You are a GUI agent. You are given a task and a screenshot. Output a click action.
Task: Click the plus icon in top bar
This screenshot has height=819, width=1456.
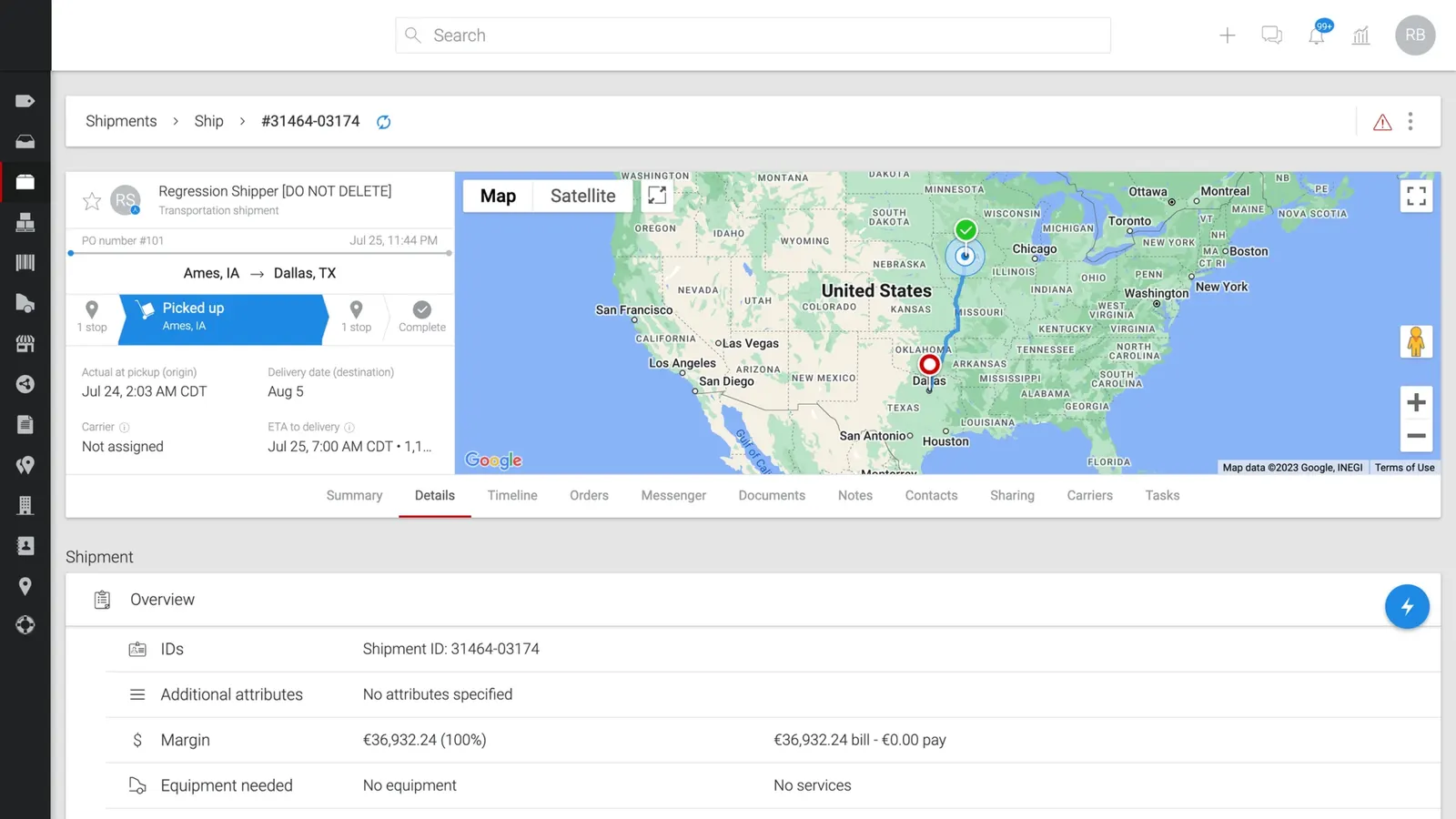coord(1227,35)
